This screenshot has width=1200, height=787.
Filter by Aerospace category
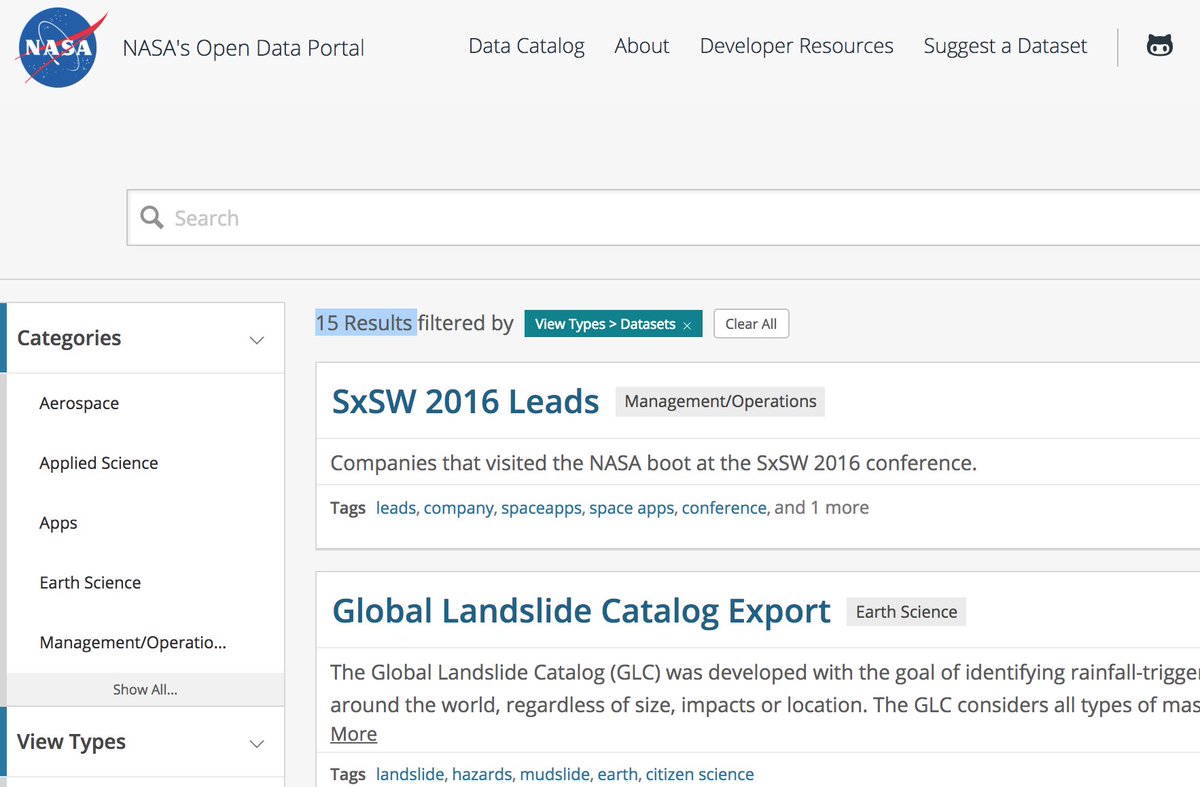click(79, 403)
